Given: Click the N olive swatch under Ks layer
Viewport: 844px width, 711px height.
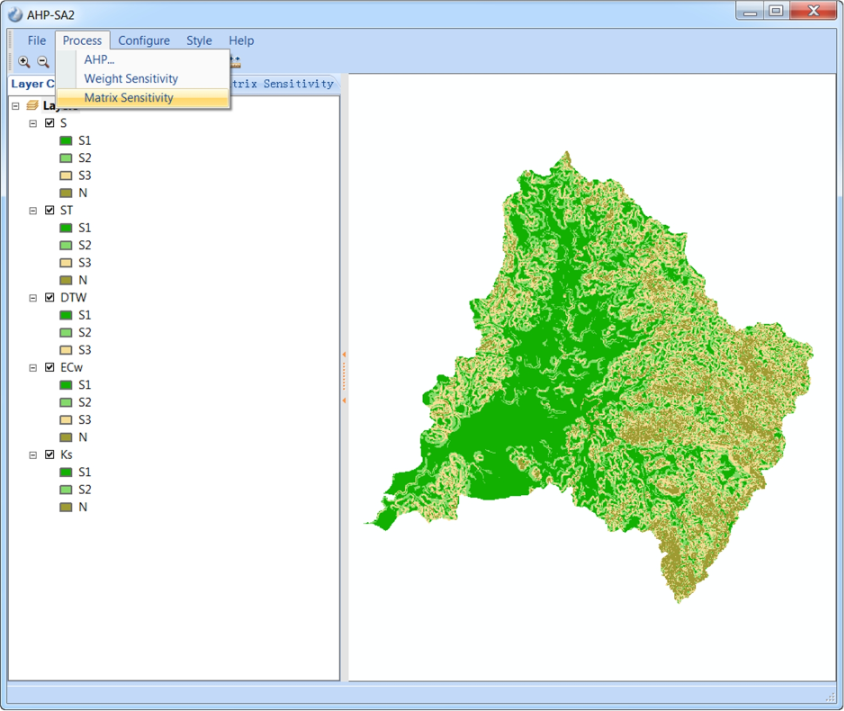Looking at the screenshot, I should [x=66, y=507].
